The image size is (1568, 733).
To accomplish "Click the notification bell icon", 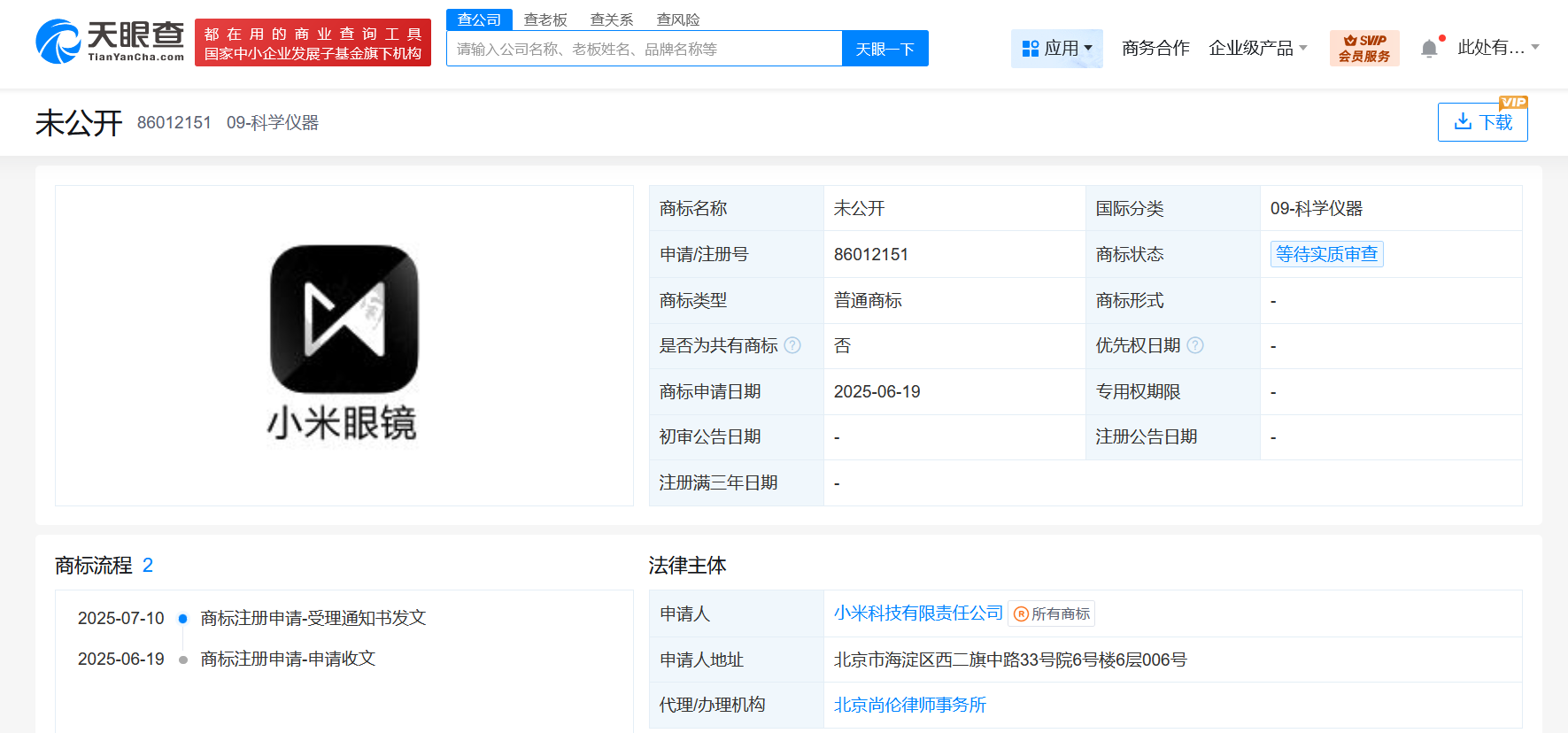I will (1429, 49).
